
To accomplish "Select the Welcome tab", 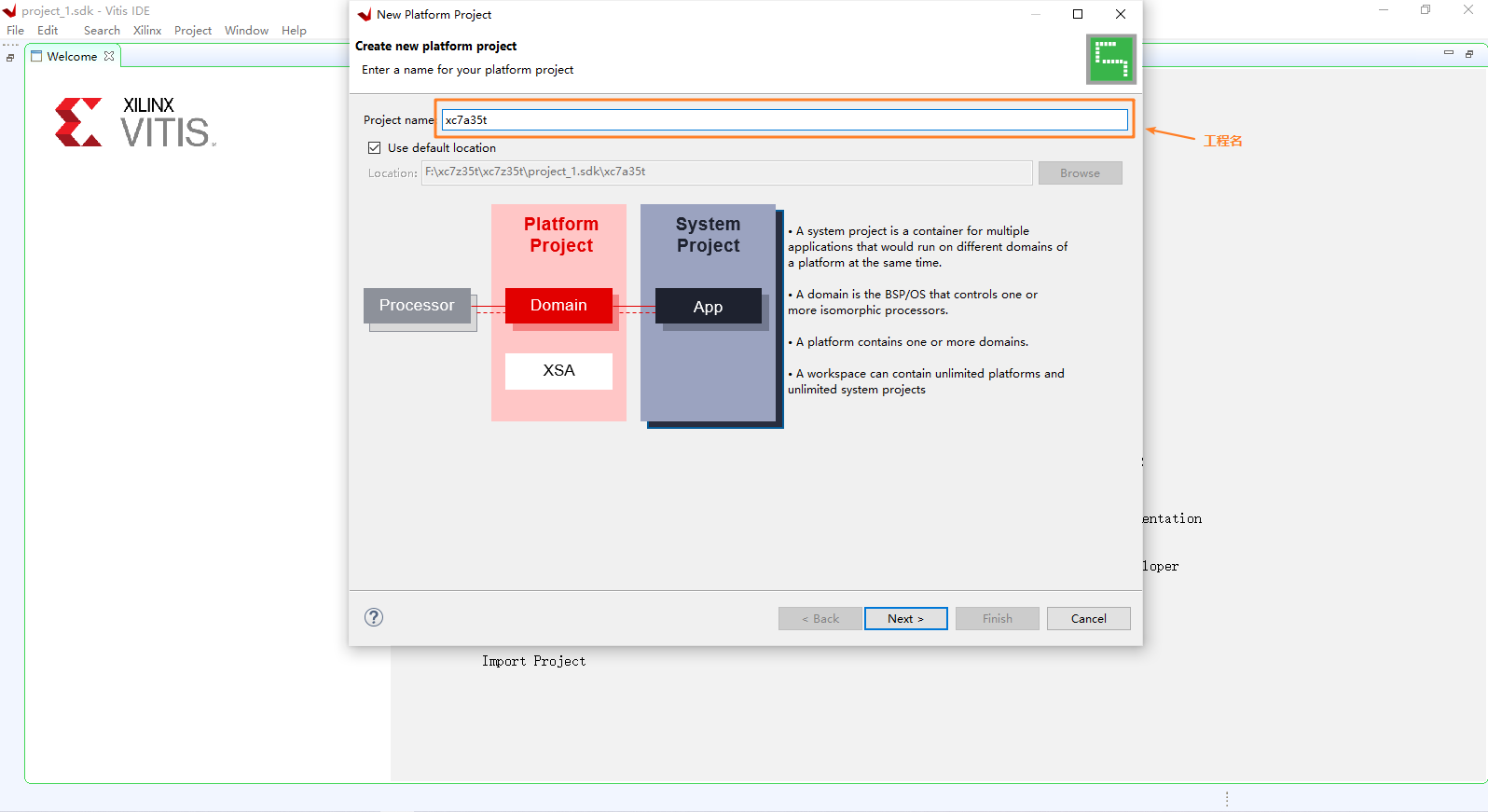I will click(72, 56).
